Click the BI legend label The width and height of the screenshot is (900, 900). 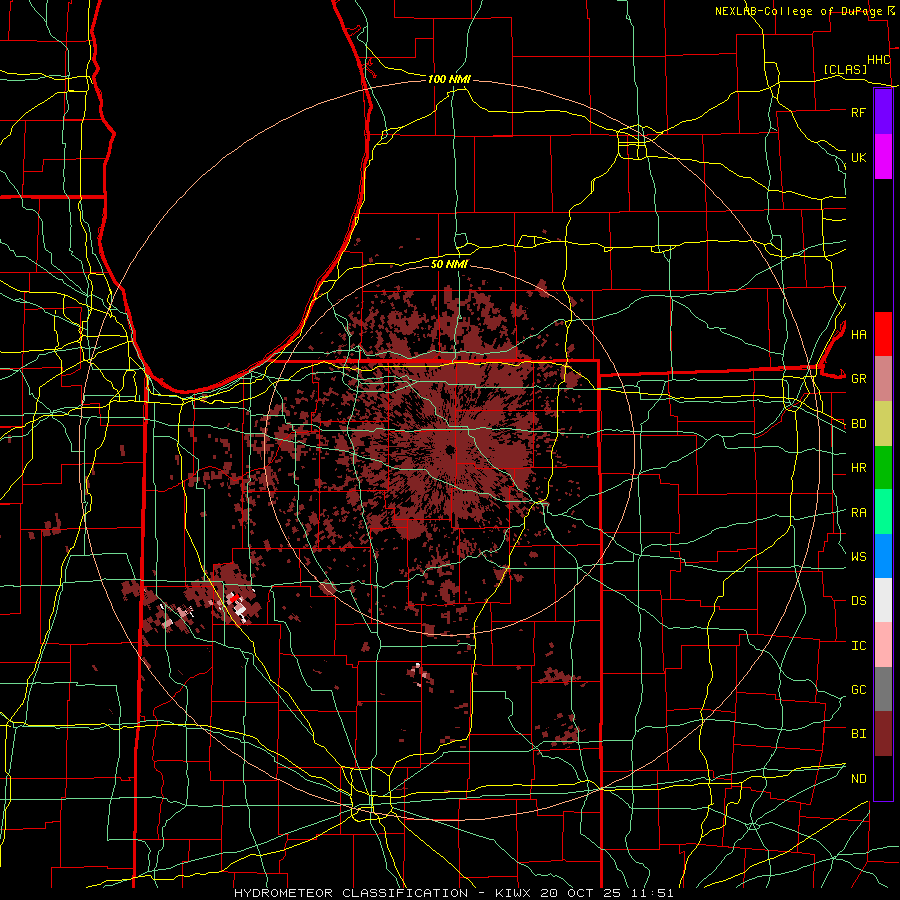[858, 734]
